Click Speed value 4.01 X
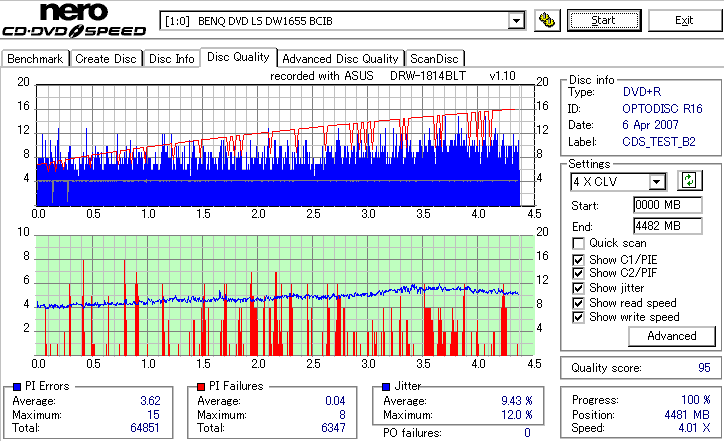The image size is (724, 441). click(x=694, y=428)
